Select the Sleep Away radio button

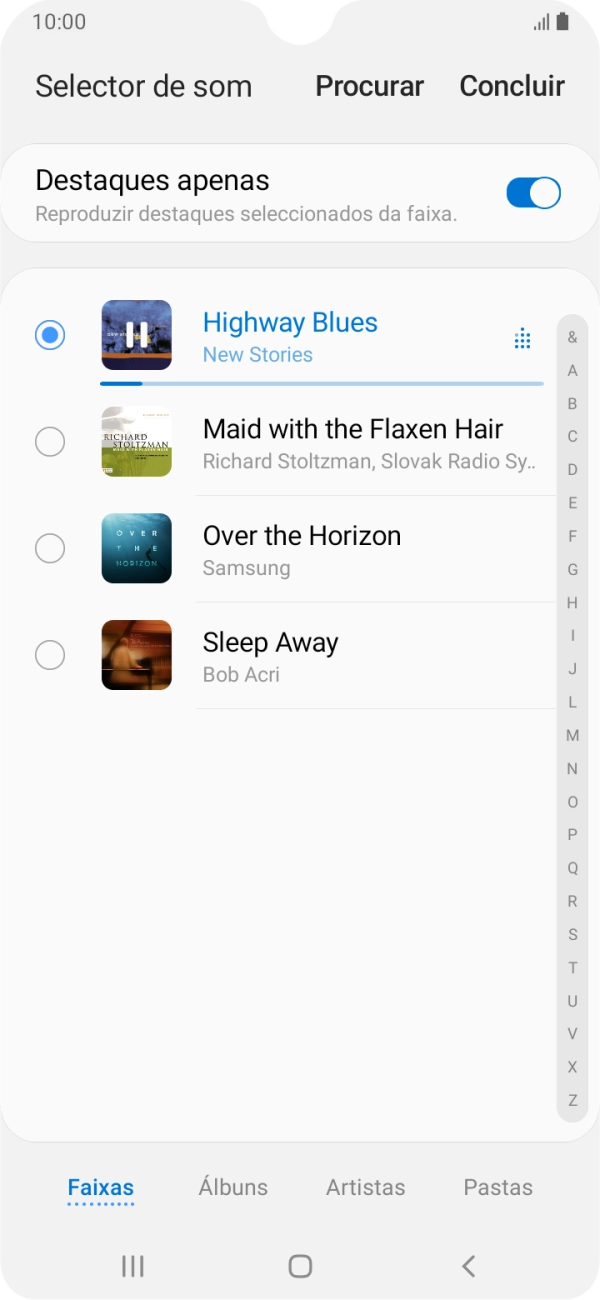pyautogui.click(x=50, y=655)
